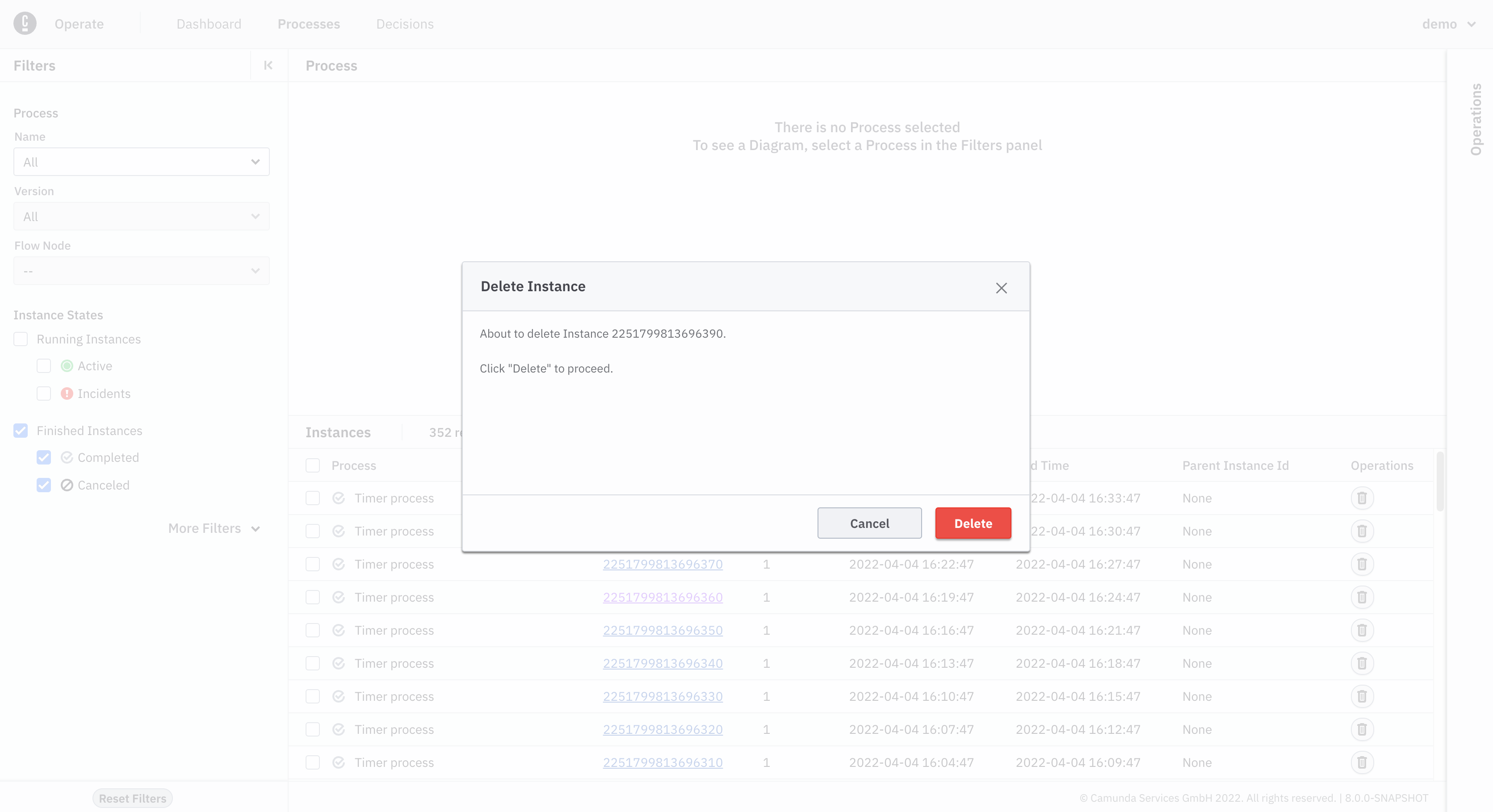Click trash icon for instance 2251799813696370

pyautogui.click(x=1361, y=564)
